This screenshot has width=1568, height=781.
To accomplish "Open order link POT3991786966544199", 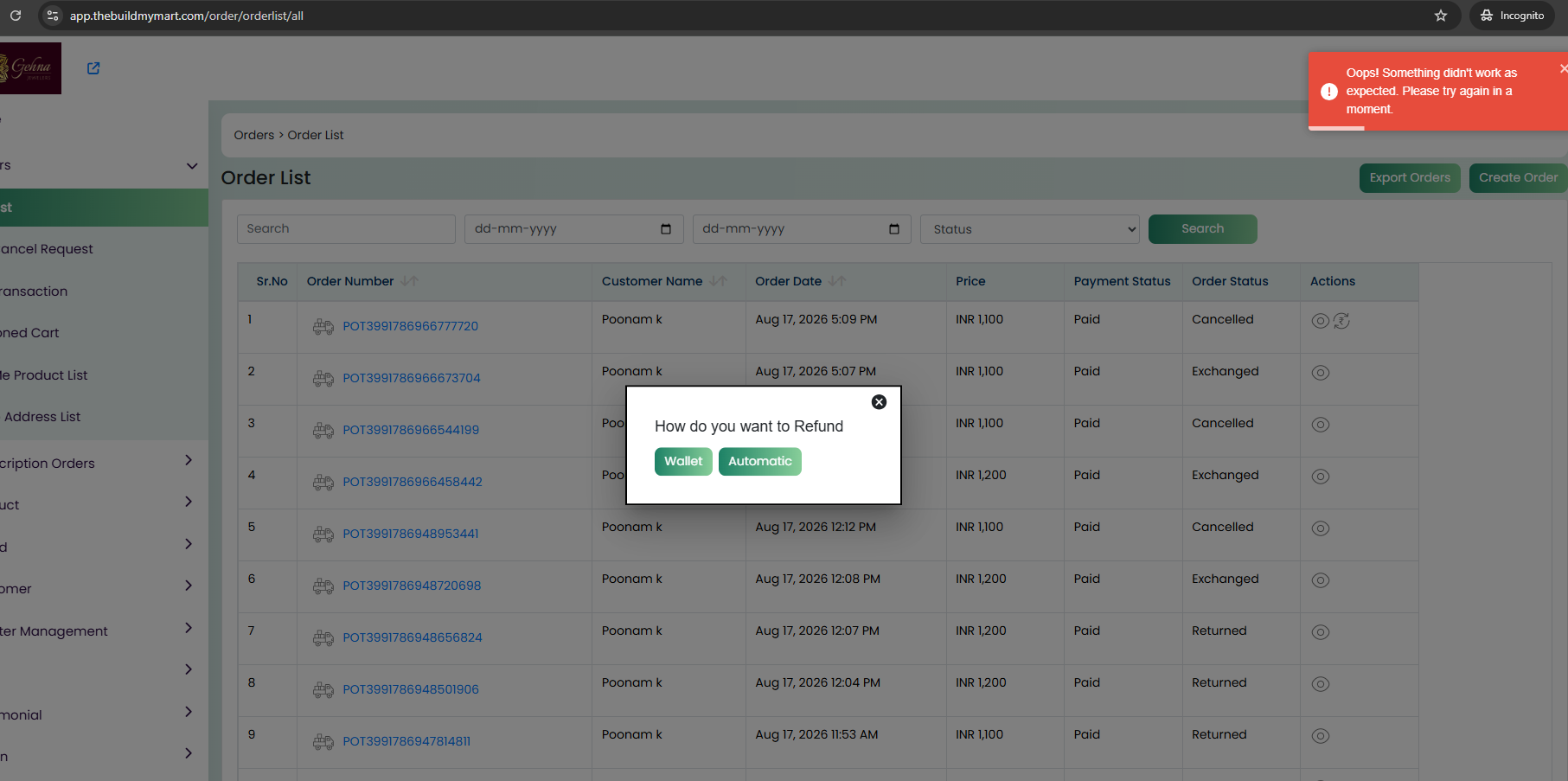I will 411,430.
